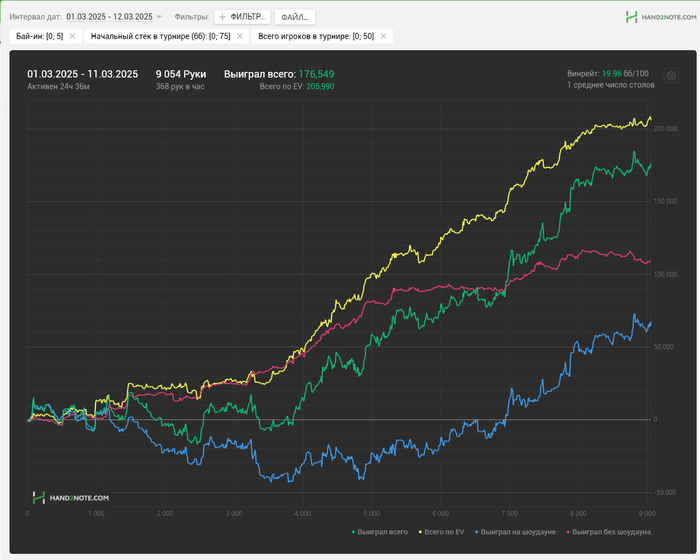
Task: Click the 368 рук в час text
Action: (x=180, y=86)
